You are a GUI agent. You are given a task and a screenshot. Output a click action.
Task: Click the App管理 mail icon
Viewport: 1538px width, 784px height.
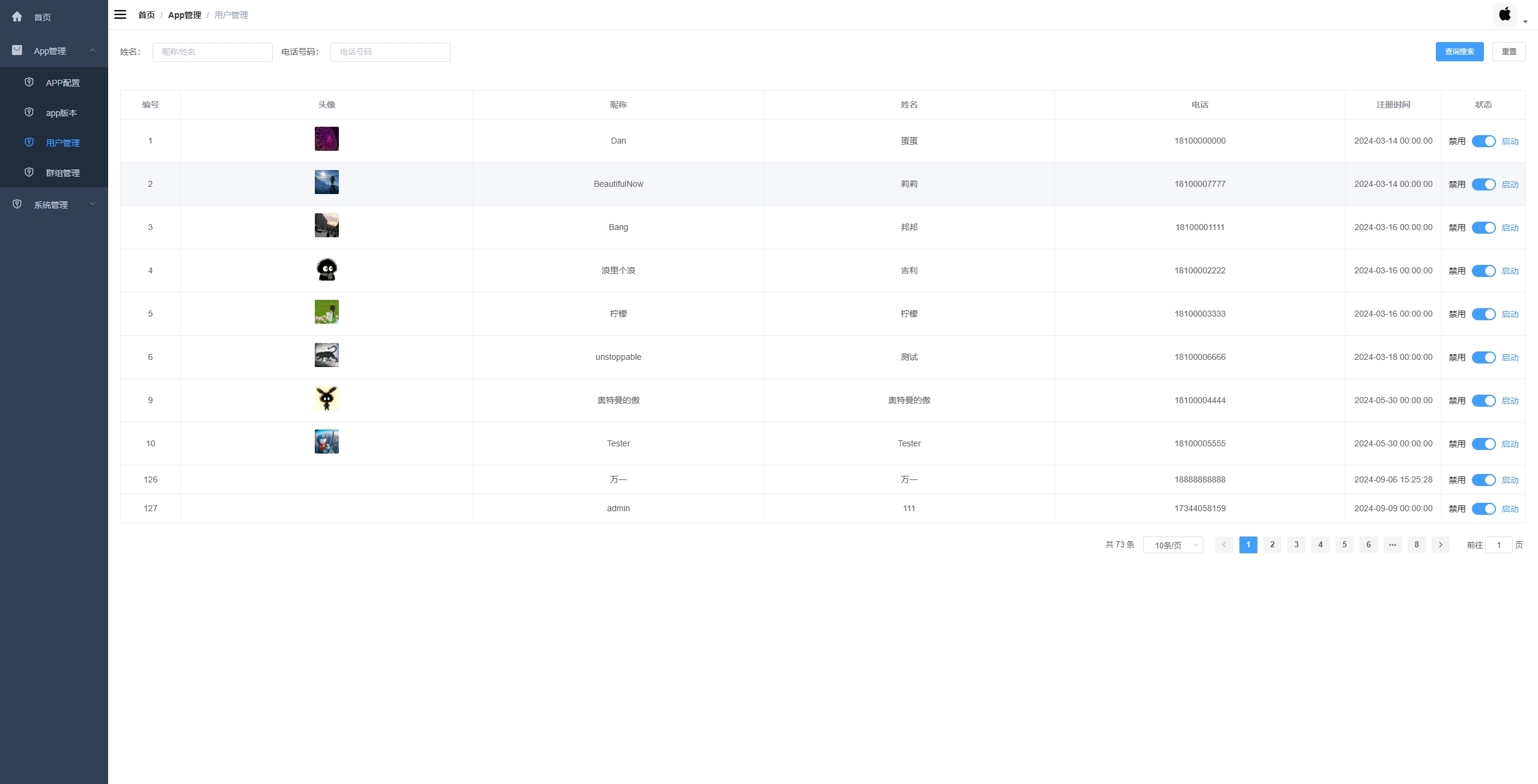click(17, 50)
